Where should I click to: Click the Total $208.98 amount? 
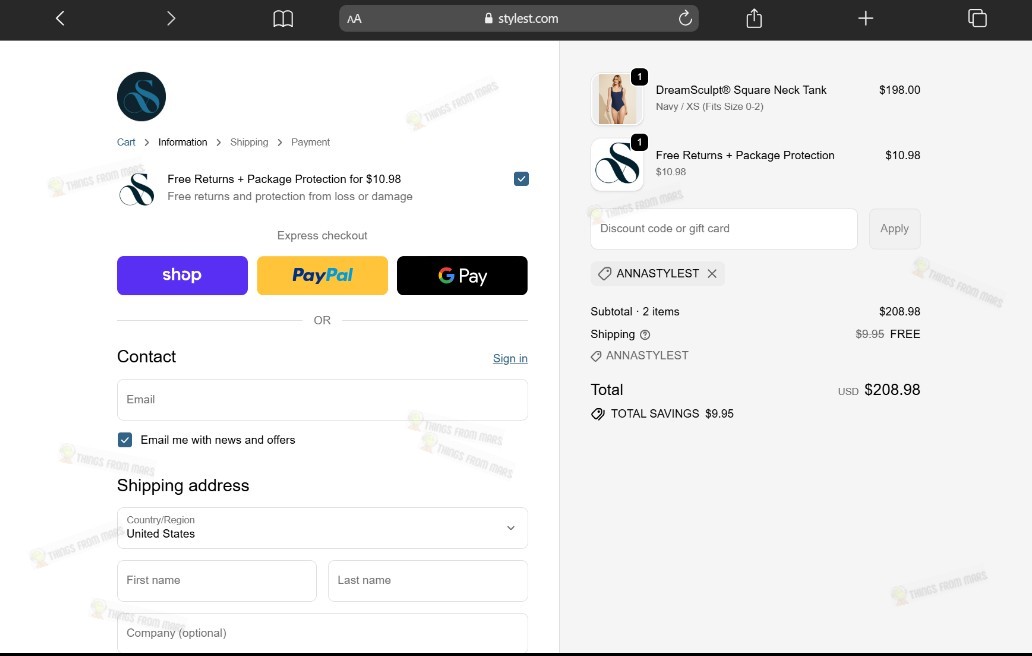pos(892,390)
